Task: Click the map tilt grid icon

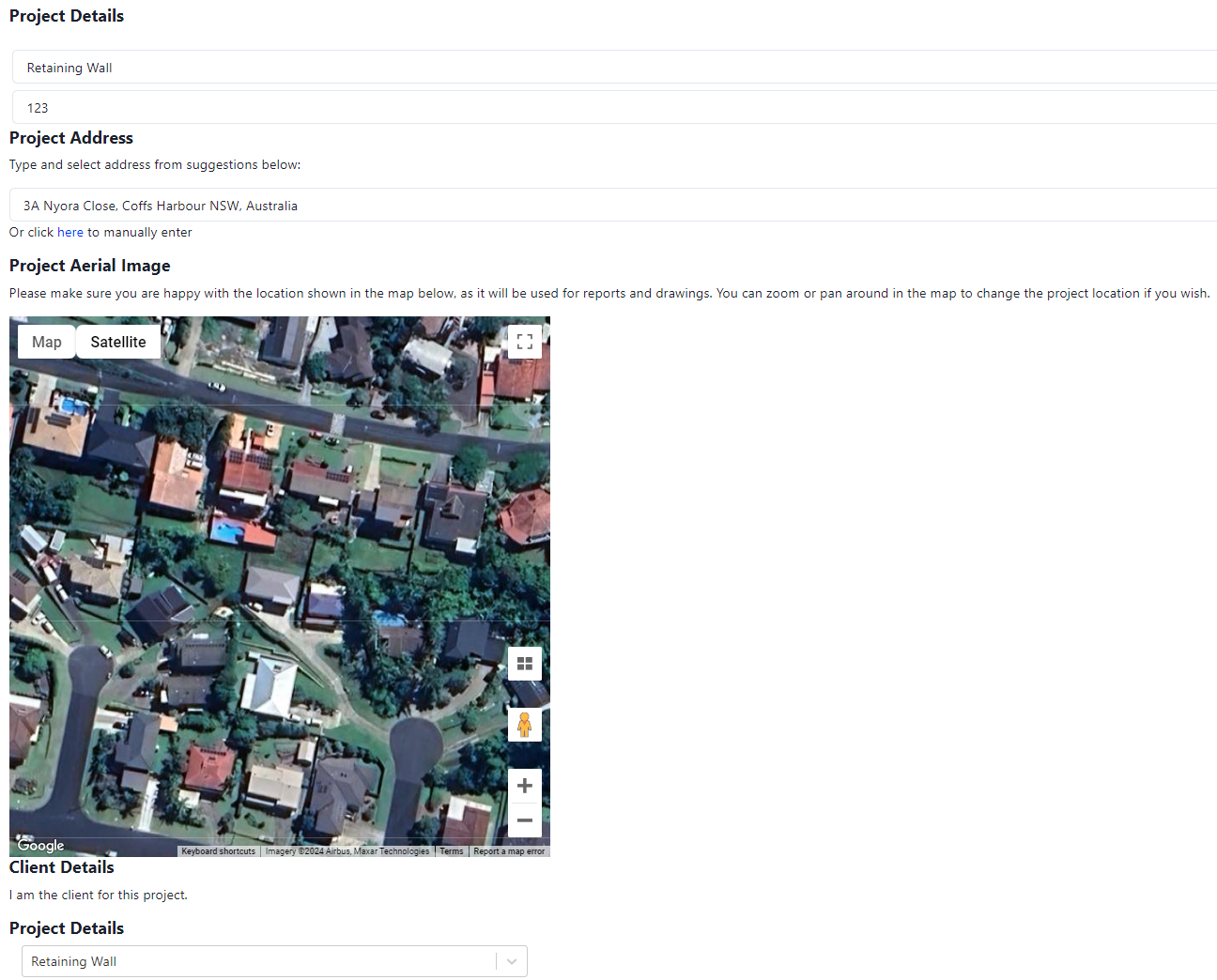Action: 524,664
